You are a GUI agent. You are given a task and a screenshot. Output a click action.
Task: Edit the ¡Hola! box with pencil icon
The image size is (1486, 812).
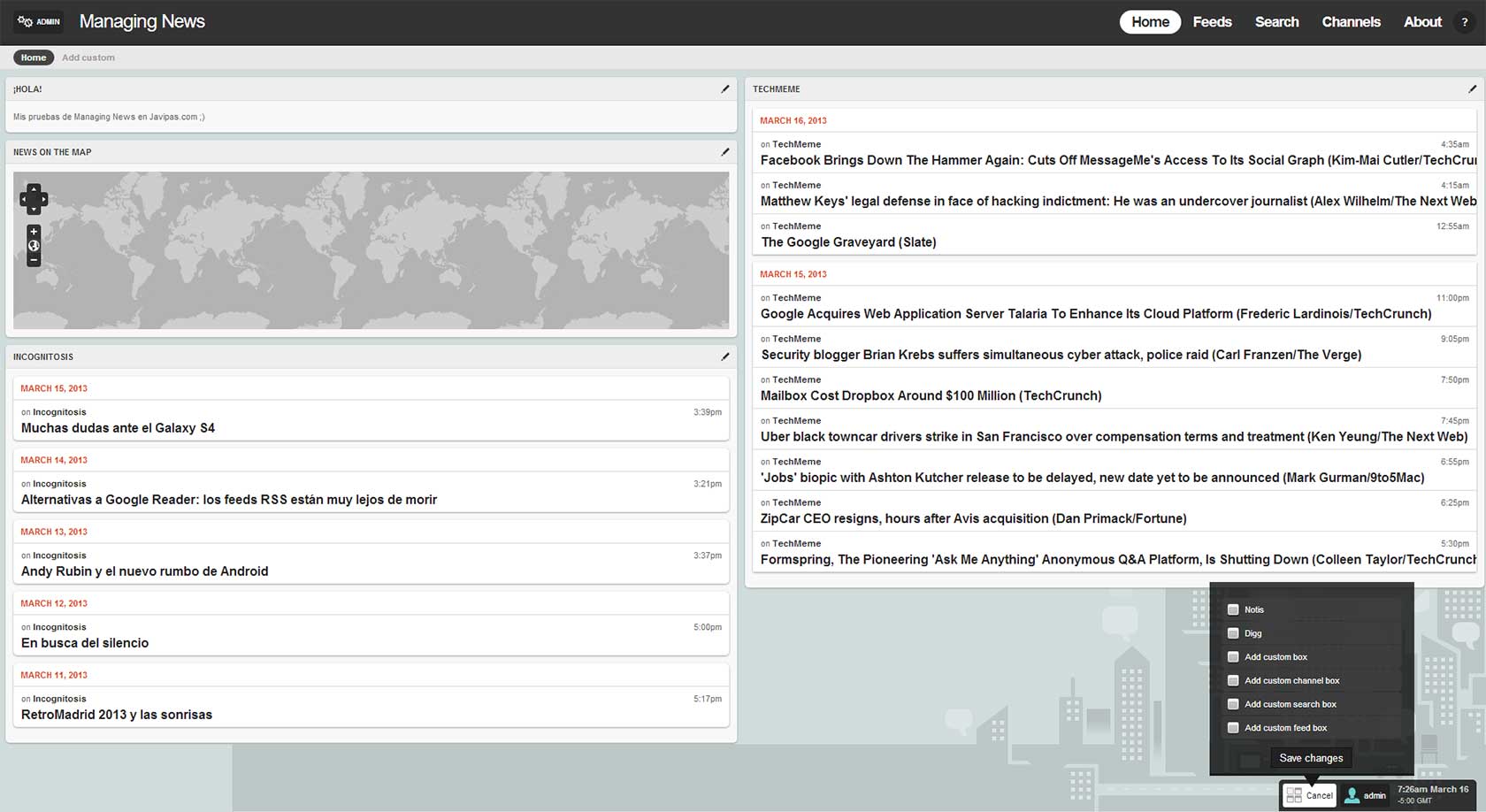pyautogui.click(x=725, y=89)
